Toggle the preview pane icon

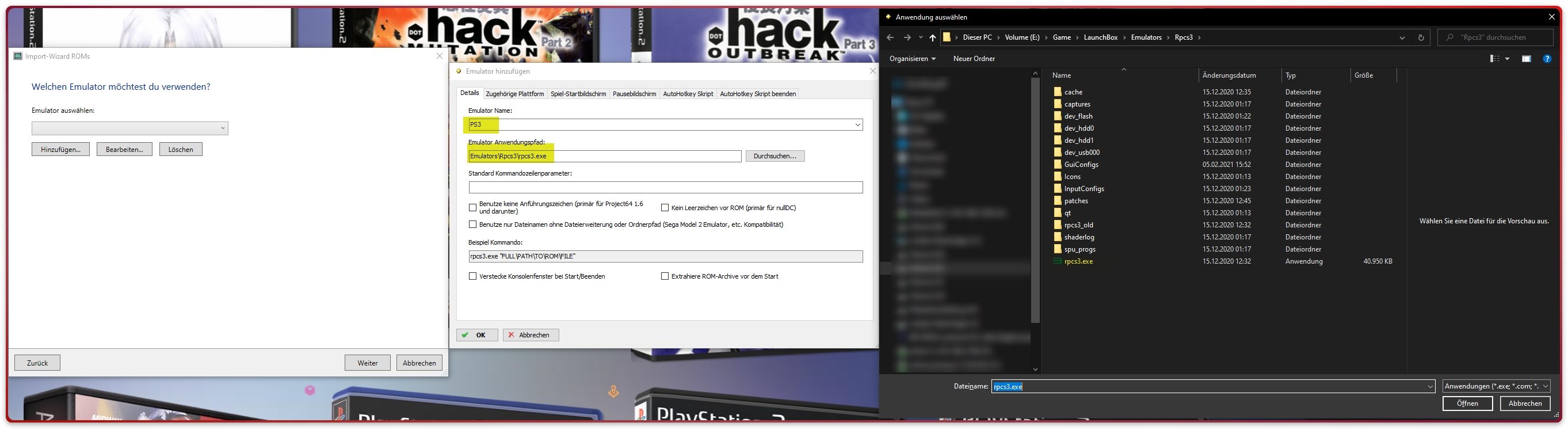1527,59
